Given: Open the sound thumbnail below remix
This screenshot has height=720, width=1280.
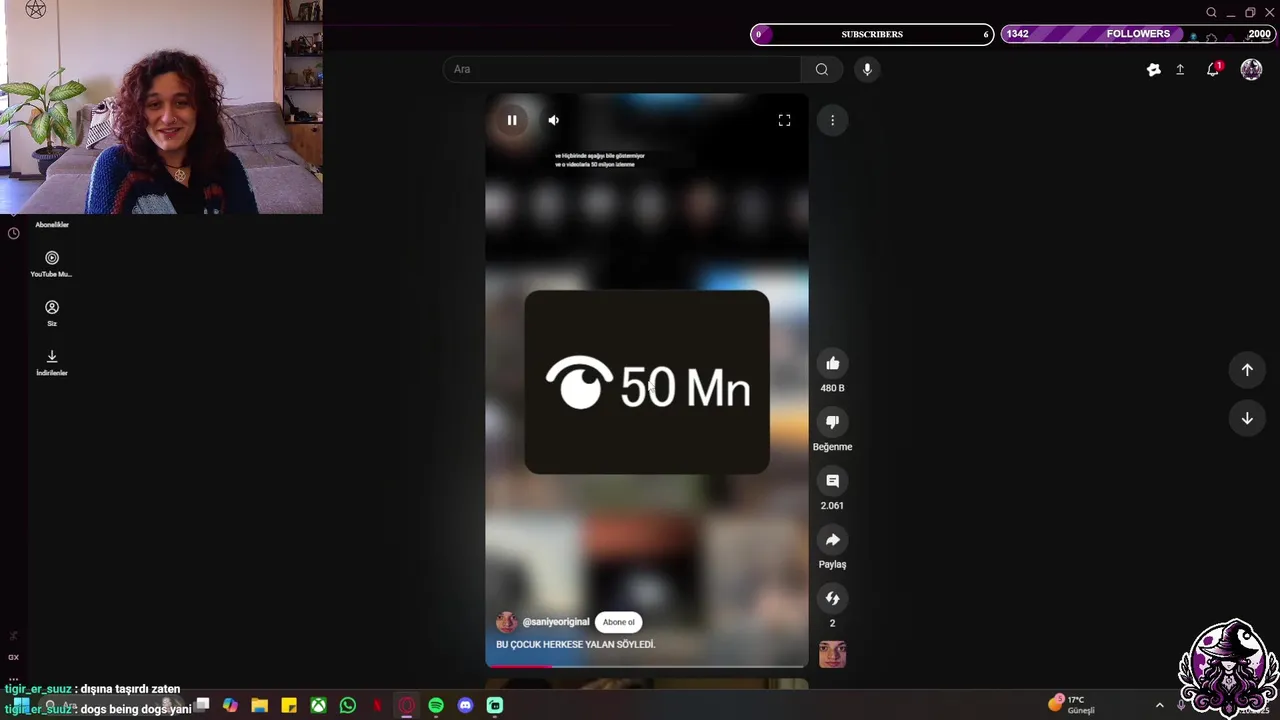Looking at the screenshot, I should [832, 654].
